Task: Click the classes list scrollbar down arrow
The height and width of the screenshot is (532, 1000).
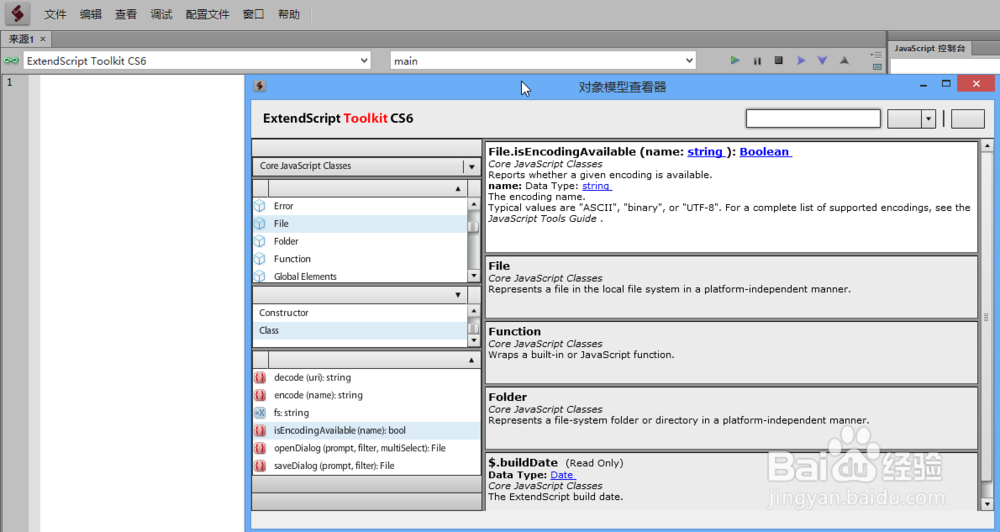Action: point(474,276)
